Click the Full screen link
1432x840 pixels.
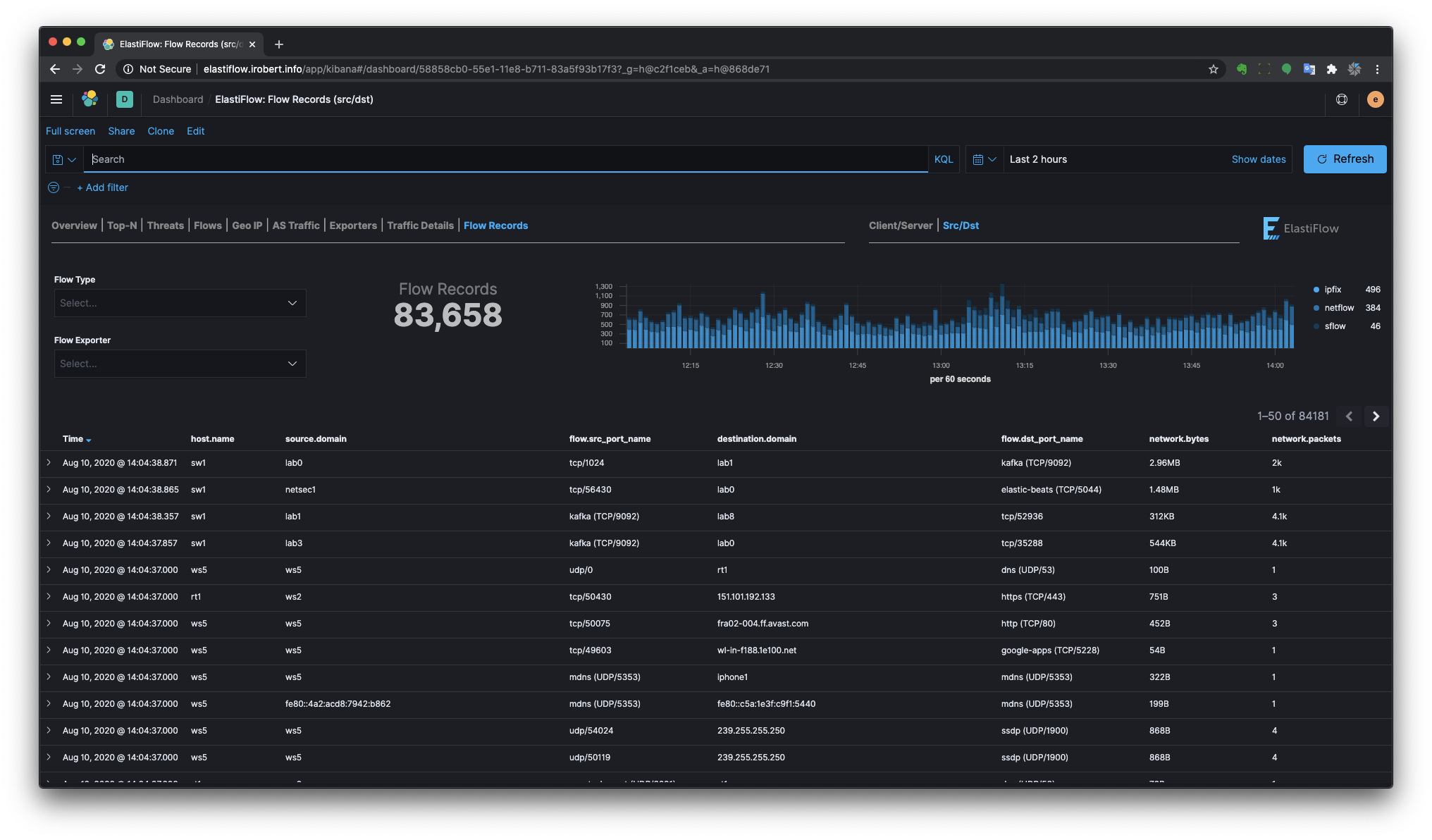pos(70,131)
